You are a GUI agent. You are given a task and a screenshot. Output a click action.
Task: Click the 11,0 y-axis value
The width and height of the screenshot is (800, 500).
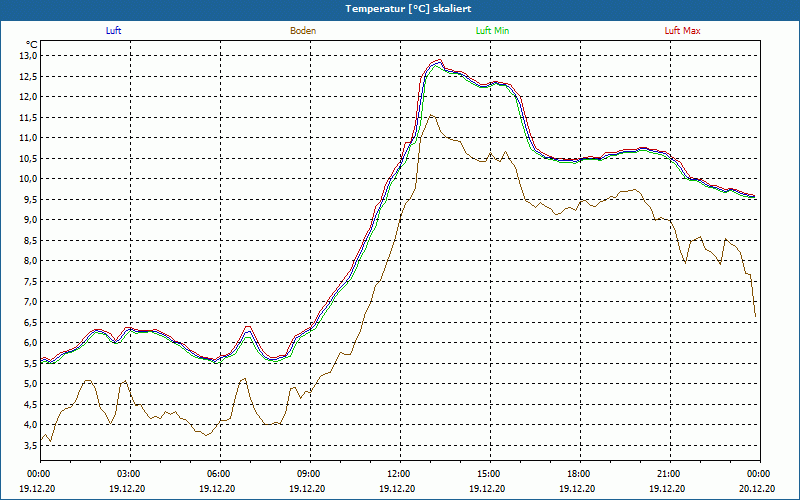pos(29,138)
